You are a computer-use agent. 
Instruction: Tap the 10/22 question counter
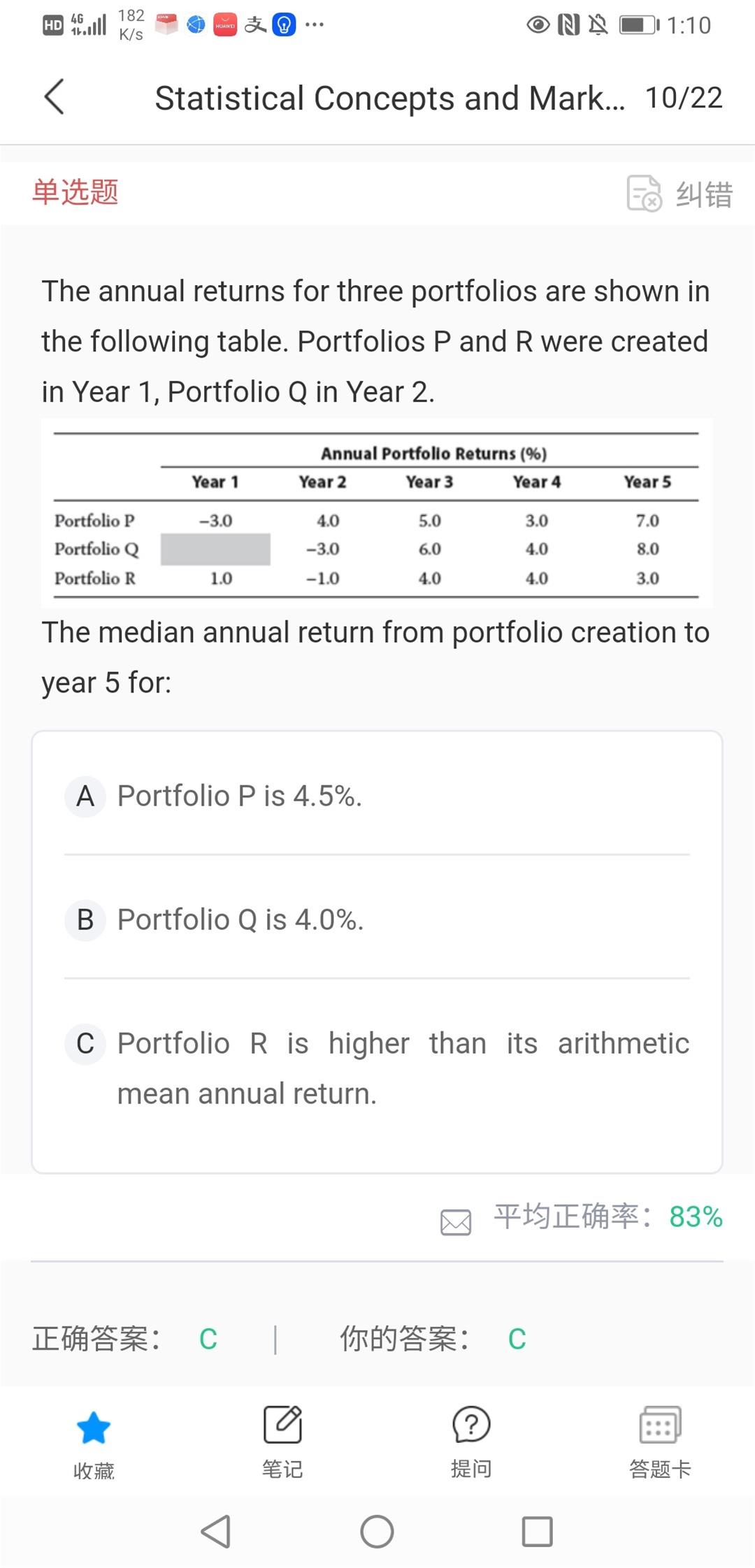pos(684,98)
